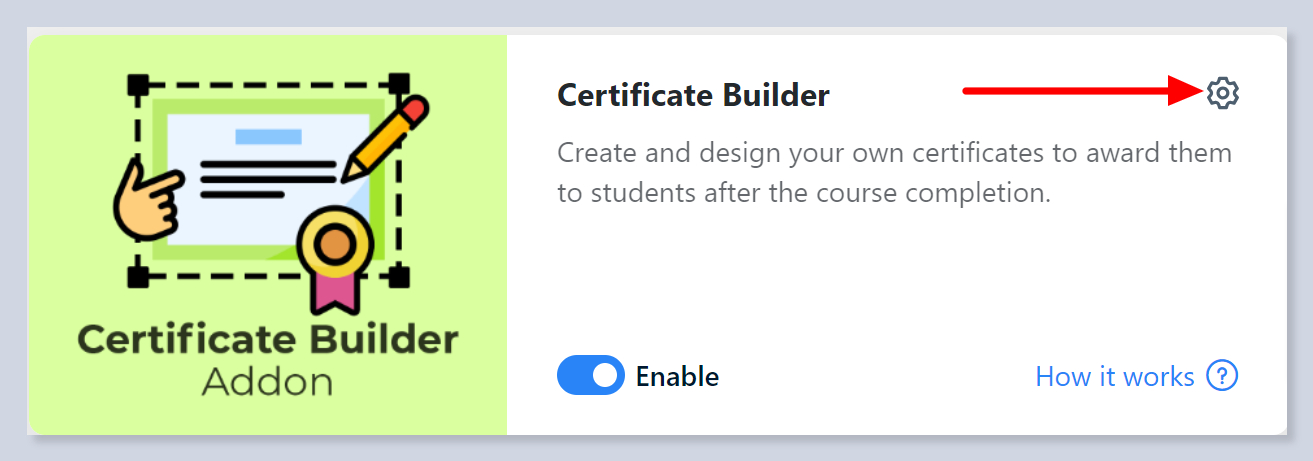Click top-left square handle of dashed frame

coord(139,83)
